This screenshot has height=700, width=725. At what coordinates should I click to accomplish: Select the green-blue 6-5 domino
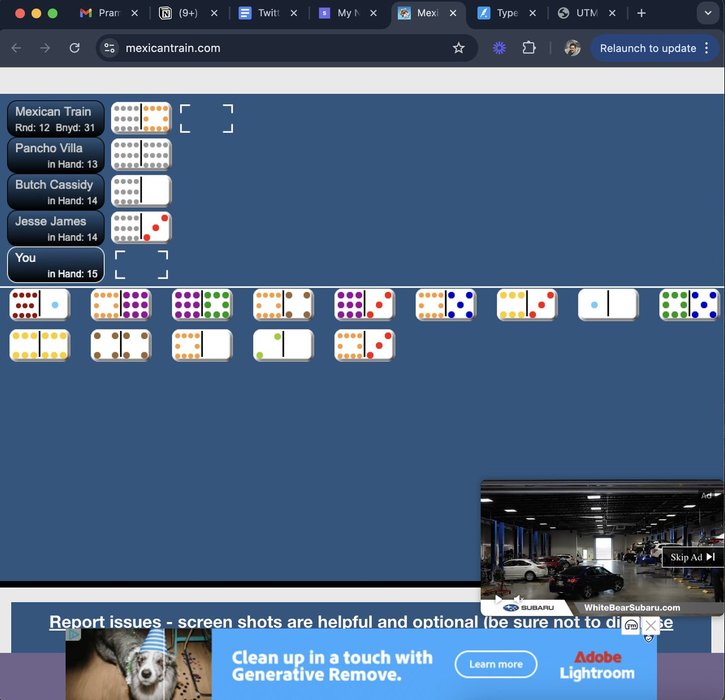click(689, 305)
